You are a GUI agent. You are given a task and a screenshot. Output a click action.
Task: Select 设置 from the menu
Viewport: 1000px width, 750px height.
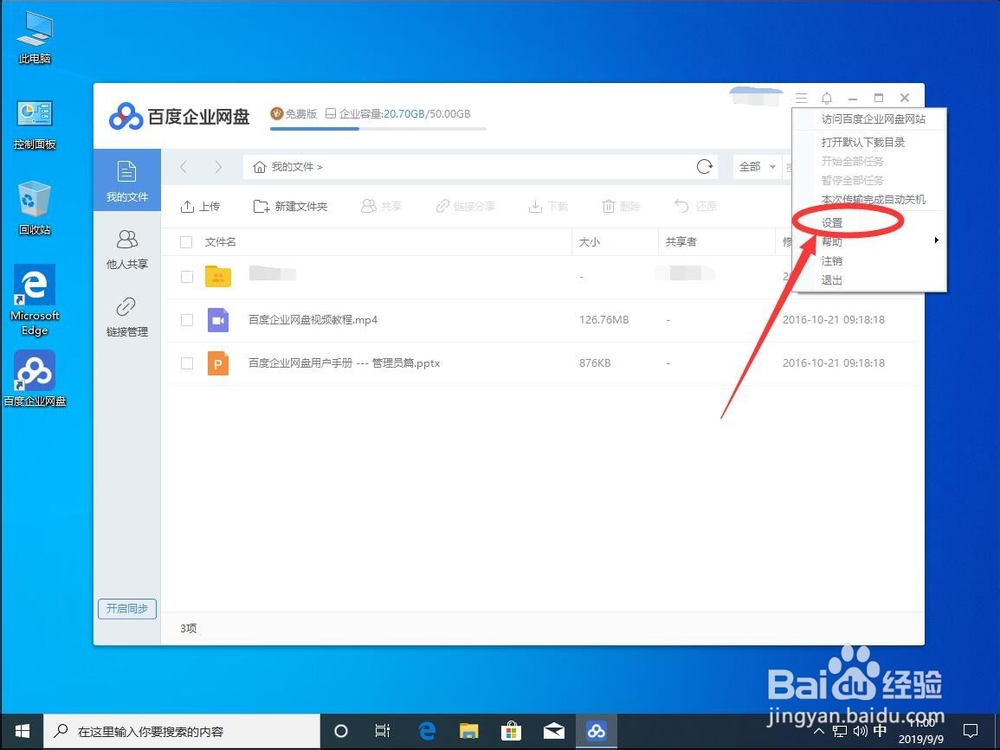coord(833,222)
